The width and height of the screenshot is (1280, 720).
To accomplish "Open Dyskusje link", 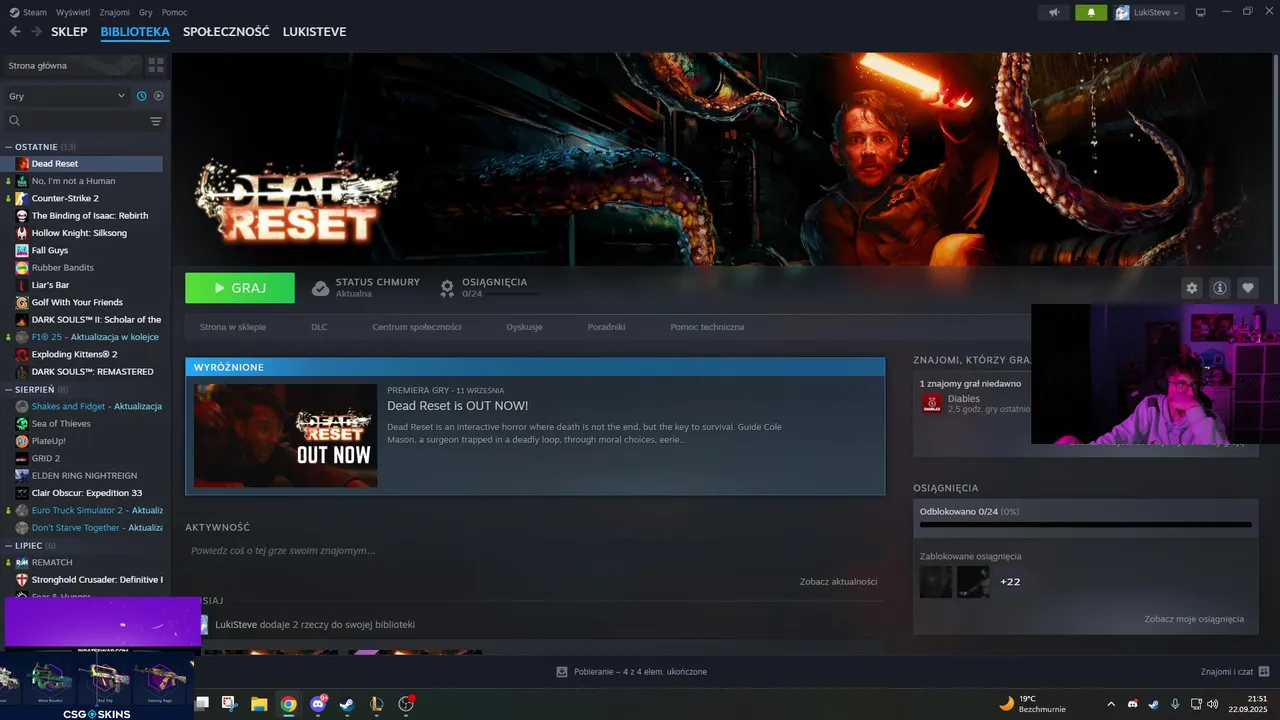I will (x=524, y=327).
